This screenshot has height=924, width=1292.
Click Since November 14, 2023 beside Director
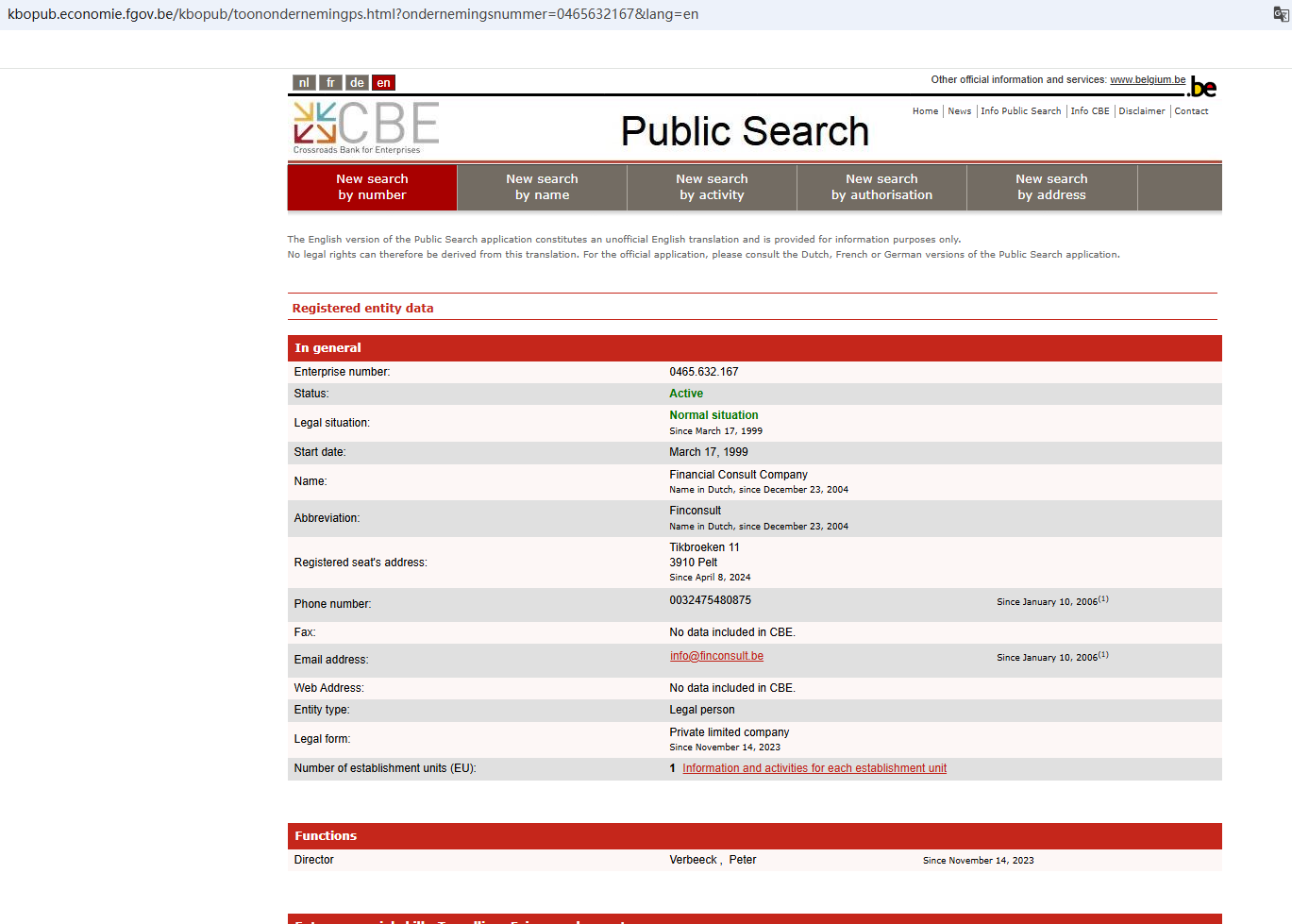tap(979, 861)
